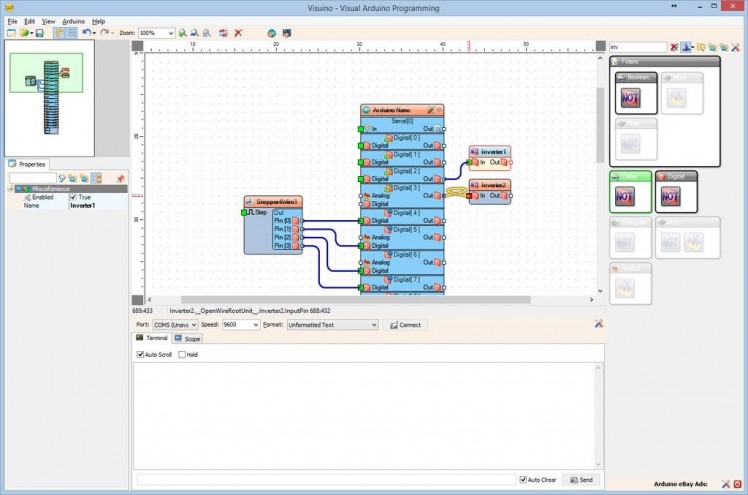Viewport: 748px width, 495px height.
Task: Click the Zoom In magnifier icon
Action: 182,33
